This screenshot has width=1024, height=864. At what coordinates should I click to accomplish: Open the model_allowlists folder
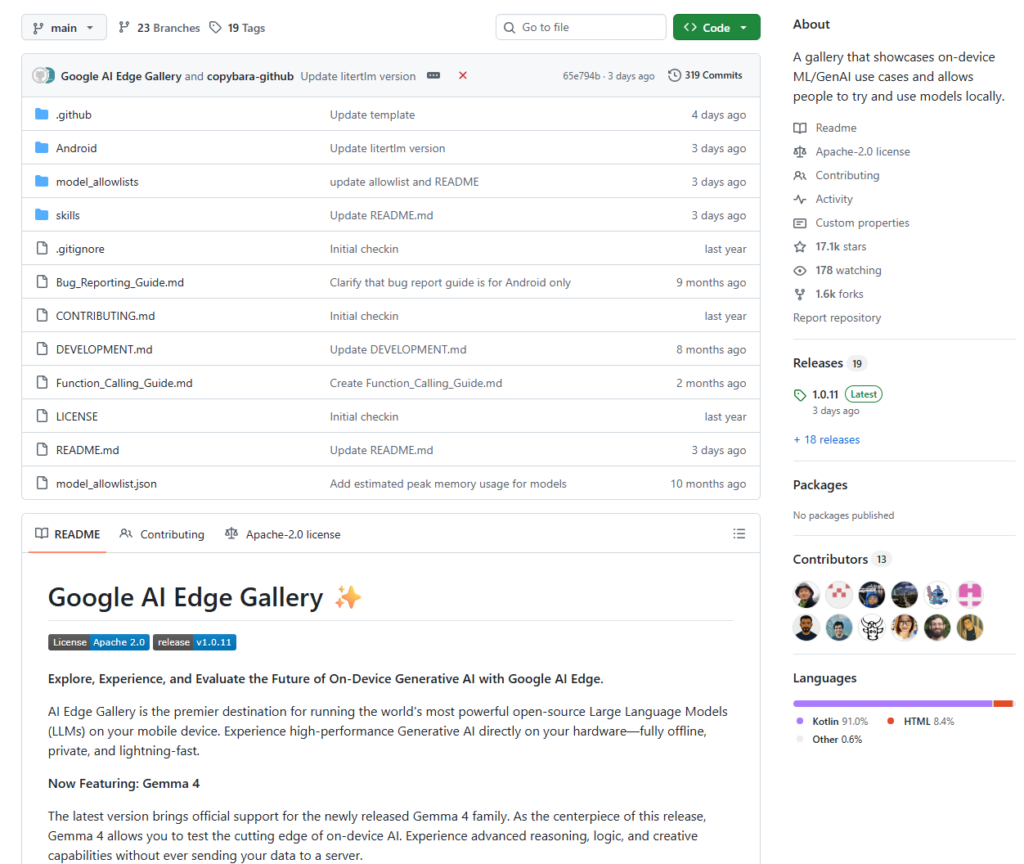click(97, 182)
